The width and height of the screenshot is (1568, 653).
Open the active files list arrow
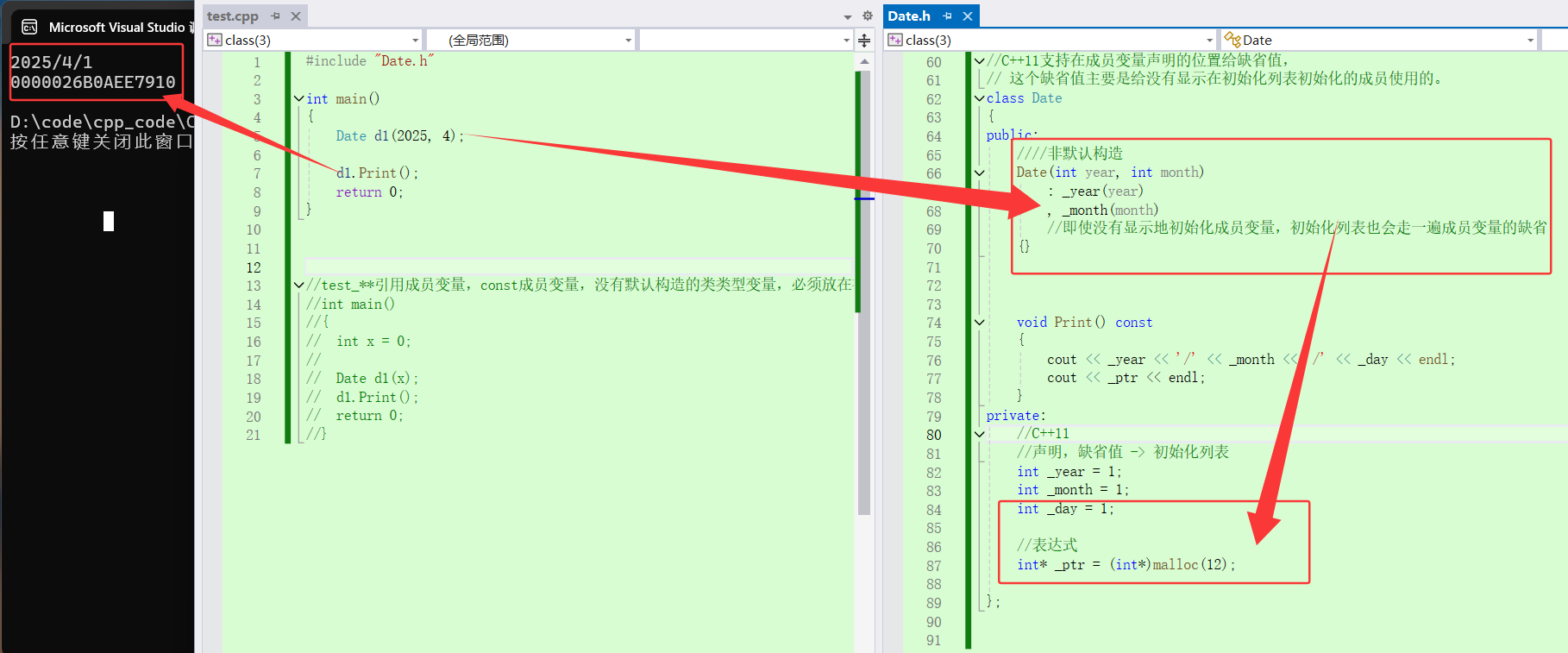[x=848, y=17]
